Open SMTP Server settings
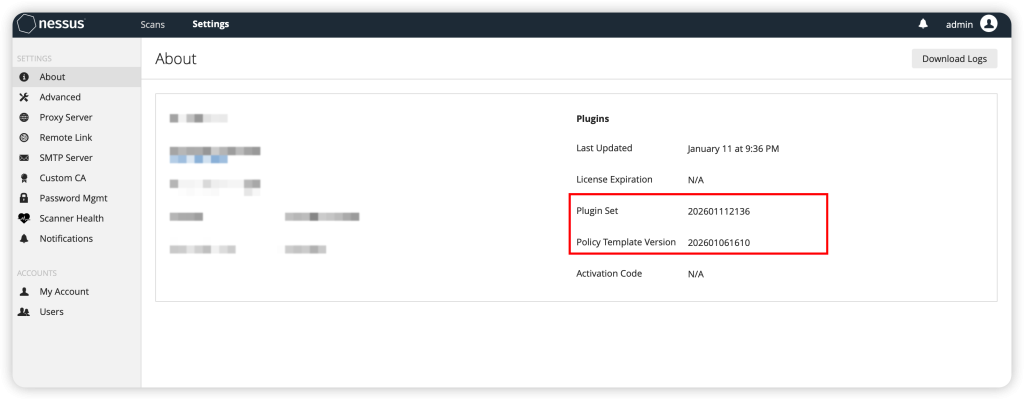 pyautogui.click(x=76, y=158)
